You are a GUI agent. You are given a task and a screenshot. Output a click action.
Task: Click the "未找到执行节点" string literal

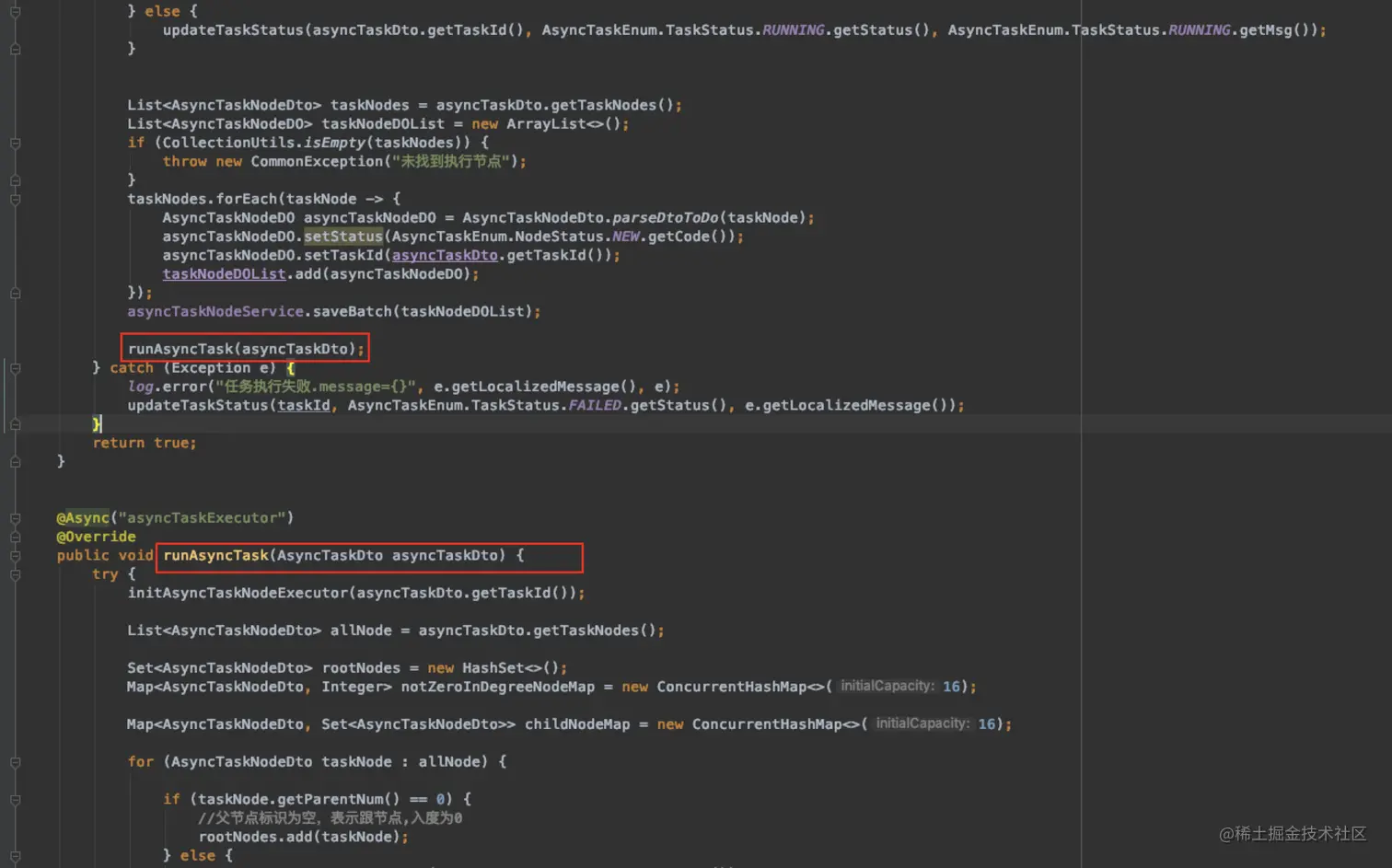click(x=451, y=161)
